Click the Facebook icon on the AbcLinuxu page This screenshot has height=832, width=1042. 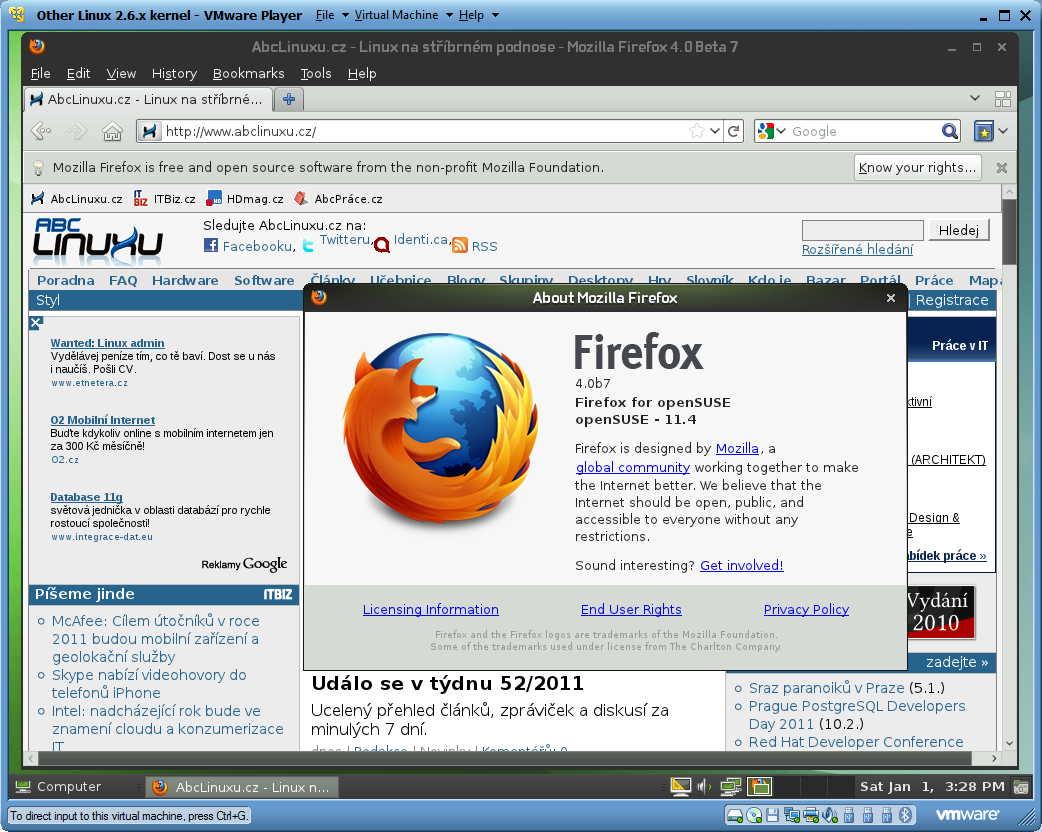click(x=211, y=245)
